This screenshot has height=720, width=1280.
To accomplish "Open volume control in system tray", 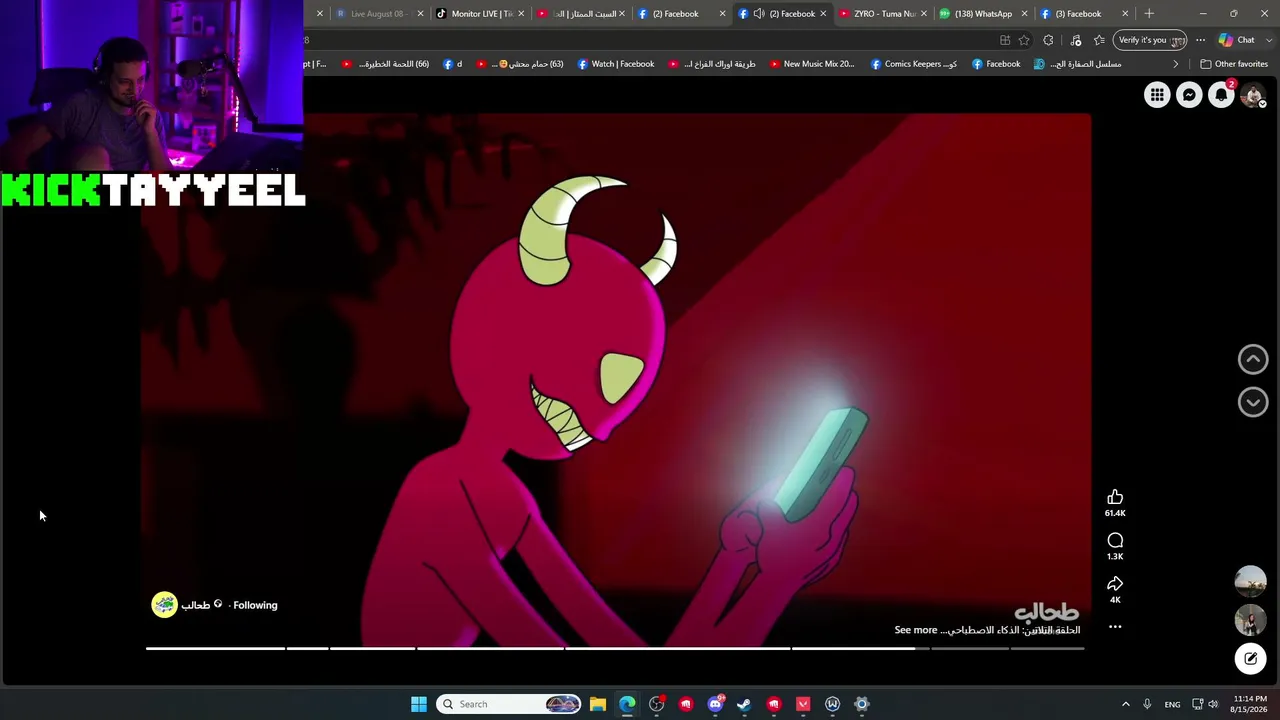I will [1214, 704].
